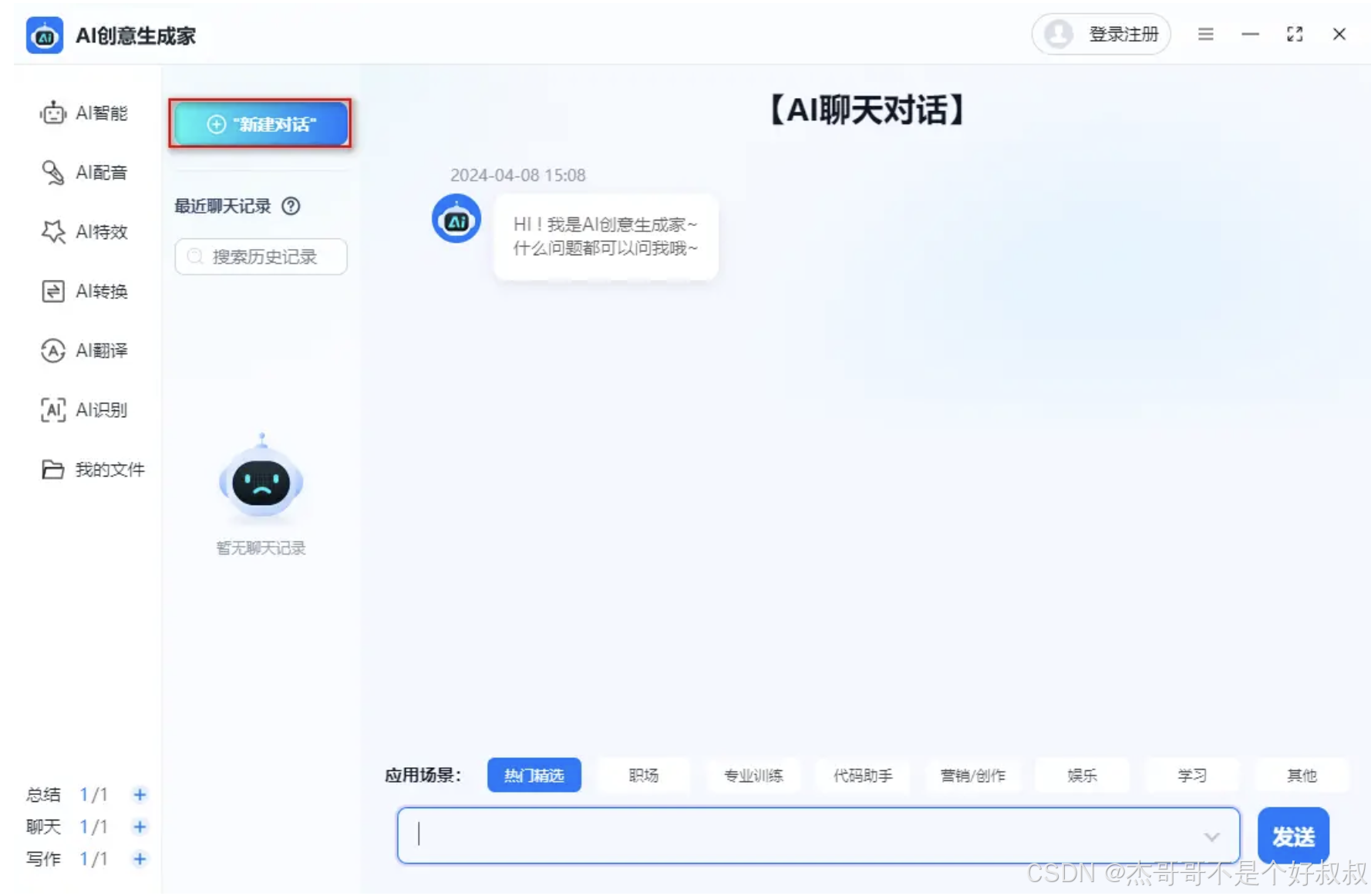Image resolution: width=1371 pixels, height=896 pixels.
Task: Select the 专业训练 scenario tab
Action: pyautogui.click(x=753, y=775)
